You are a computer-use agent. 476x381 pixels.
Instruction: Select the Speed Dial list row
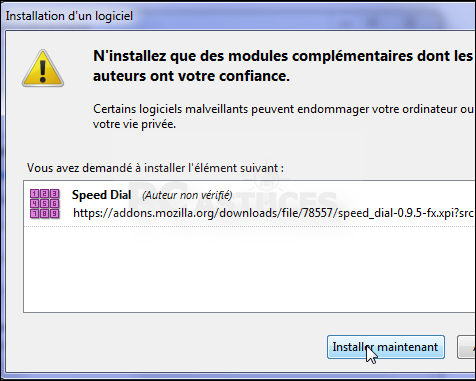point(249,204)
